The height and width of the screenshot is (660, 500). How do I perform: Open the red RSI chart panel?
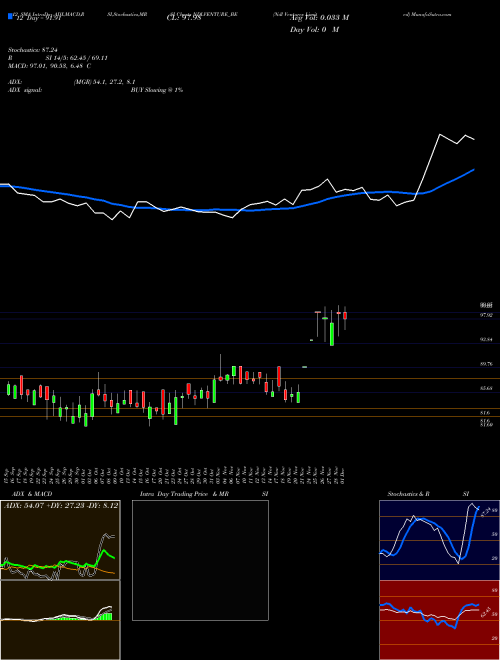(x=439, y=620)
